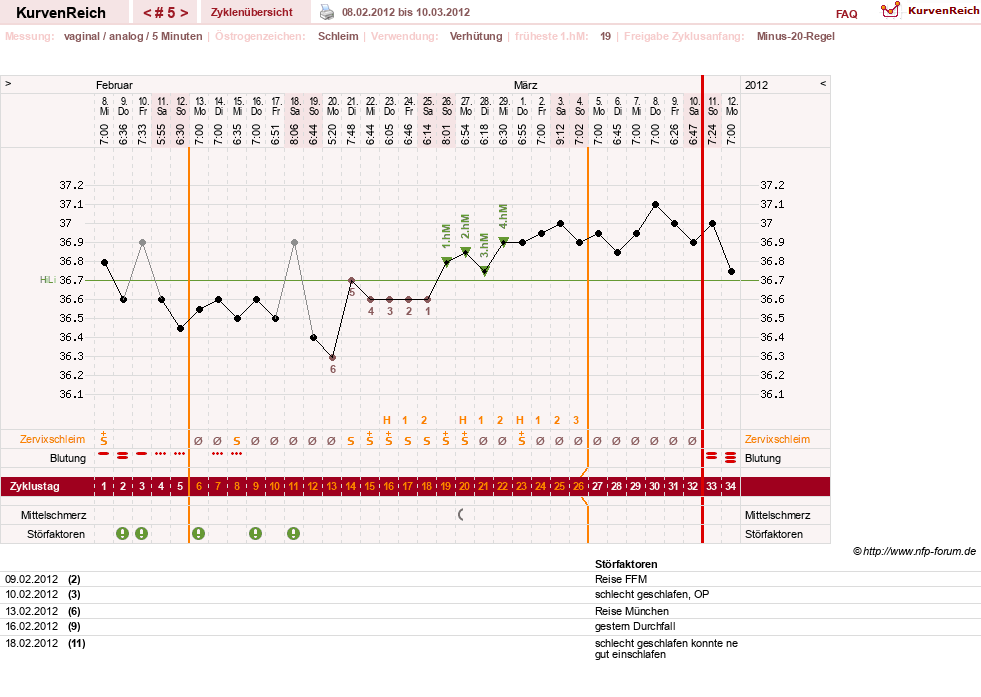This screenshot has width=981, height=697.
Task: Click the Störfaktor icon on cycle day 11
Action: pyautogui.click(x=293, y=534)
